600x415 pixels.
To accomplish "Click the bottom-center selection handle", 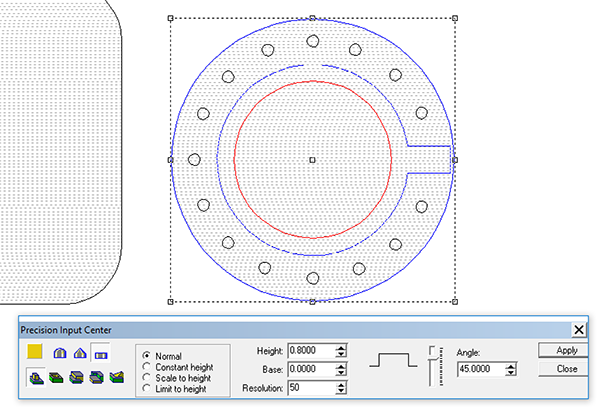I will tap(312, 302).
